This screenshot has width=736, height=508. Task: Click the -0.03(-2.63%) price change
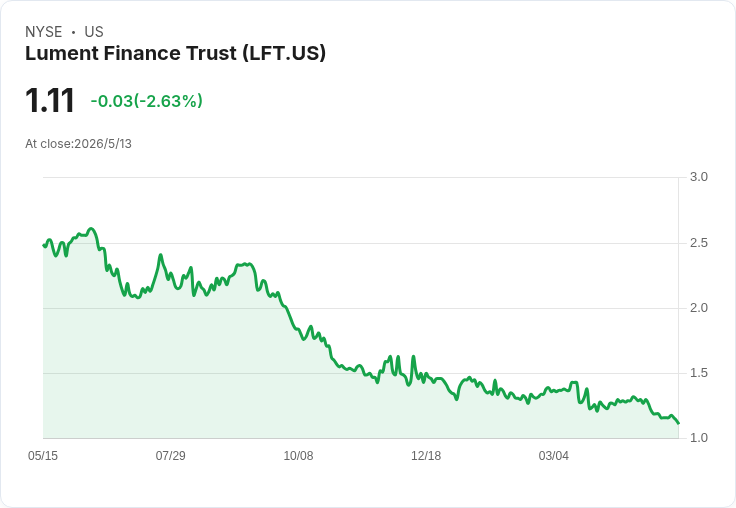(x=146, y=101)
